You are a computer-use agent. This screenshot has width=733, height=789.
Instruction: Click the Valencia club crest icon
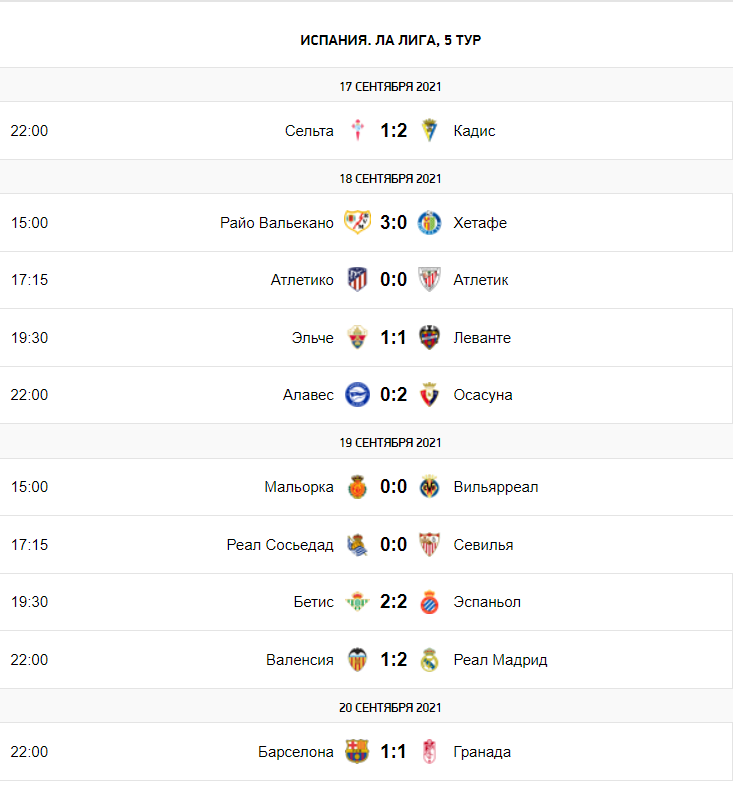pyautogui.click(x=357, y=660)
